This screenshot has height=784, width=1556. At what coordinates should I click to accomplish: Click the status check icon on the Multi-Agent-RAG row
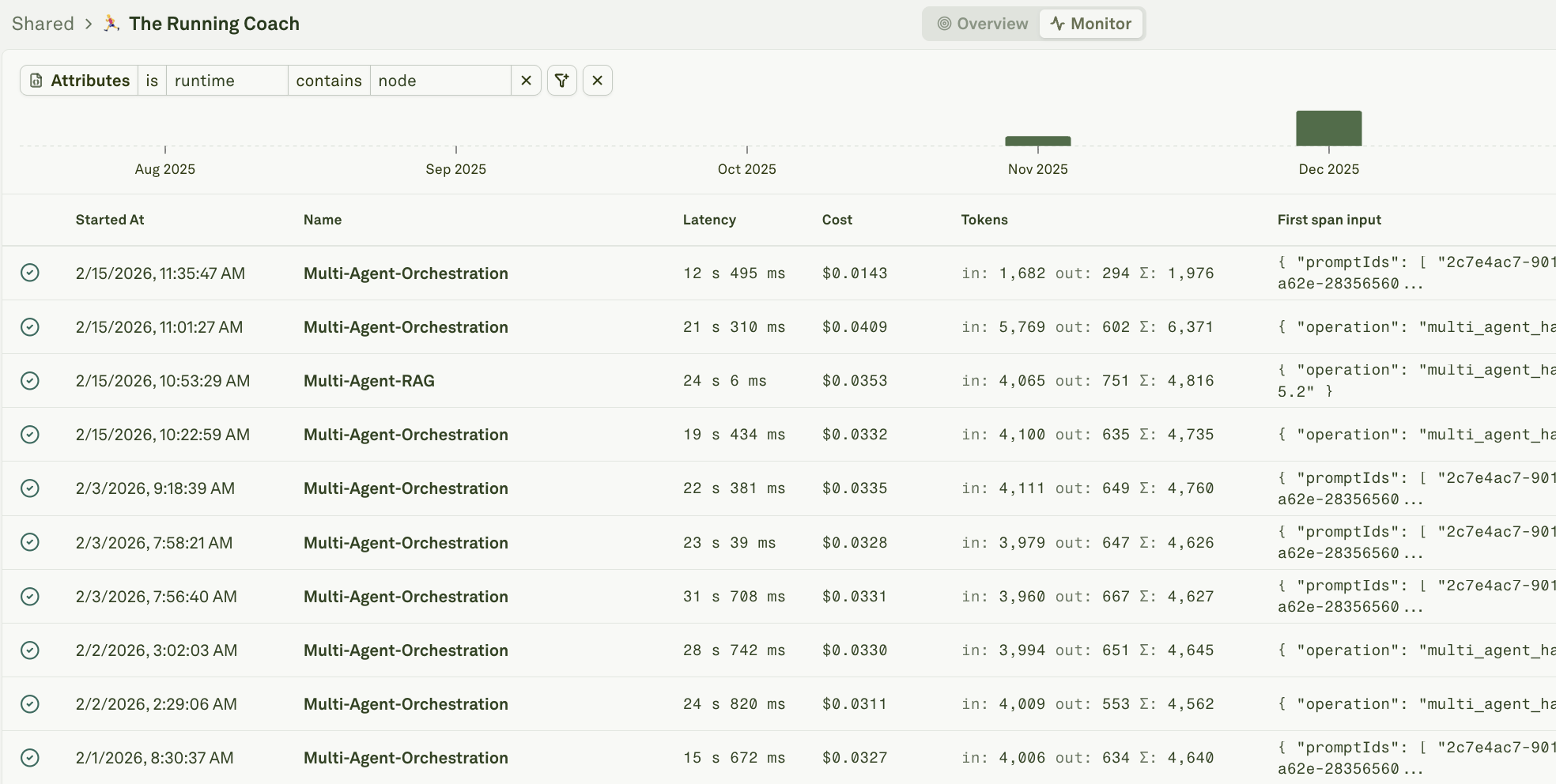[29, 380]
